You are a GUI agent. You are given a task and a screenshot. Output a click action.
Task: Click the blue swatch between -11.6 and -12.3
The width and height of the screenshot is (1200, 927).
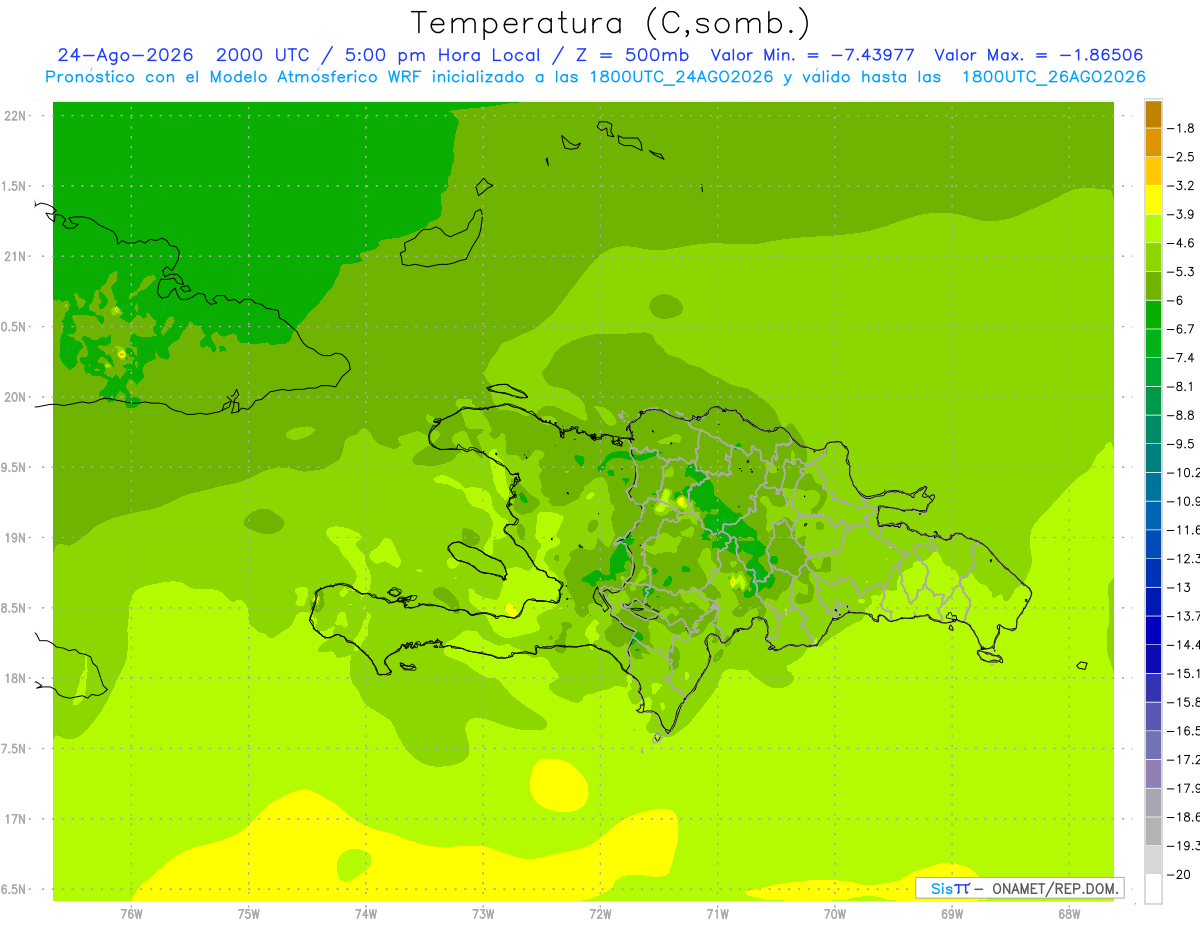pyautogui.click(x=1153, y=543)
